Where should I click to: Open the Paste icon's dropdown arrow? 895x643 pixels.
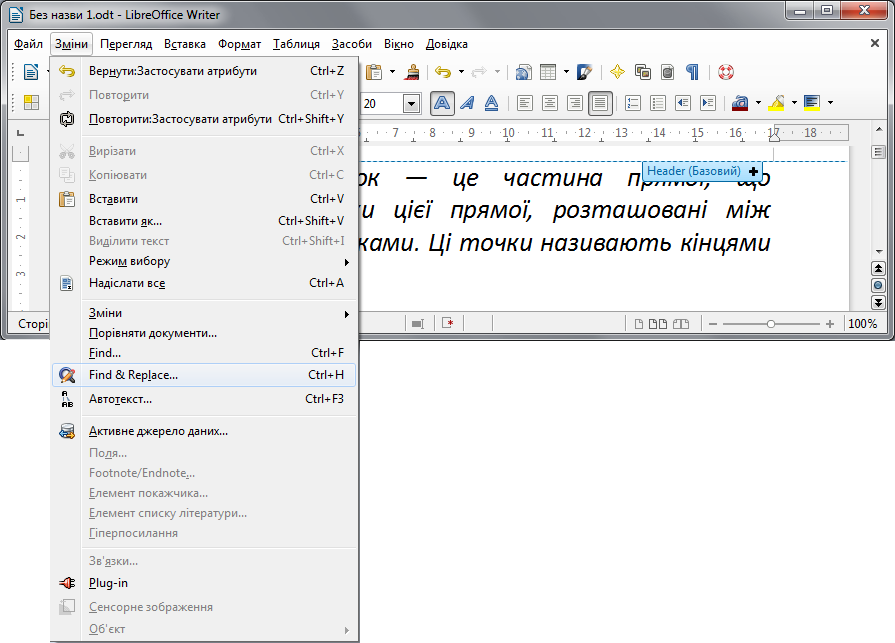point(392,72)
